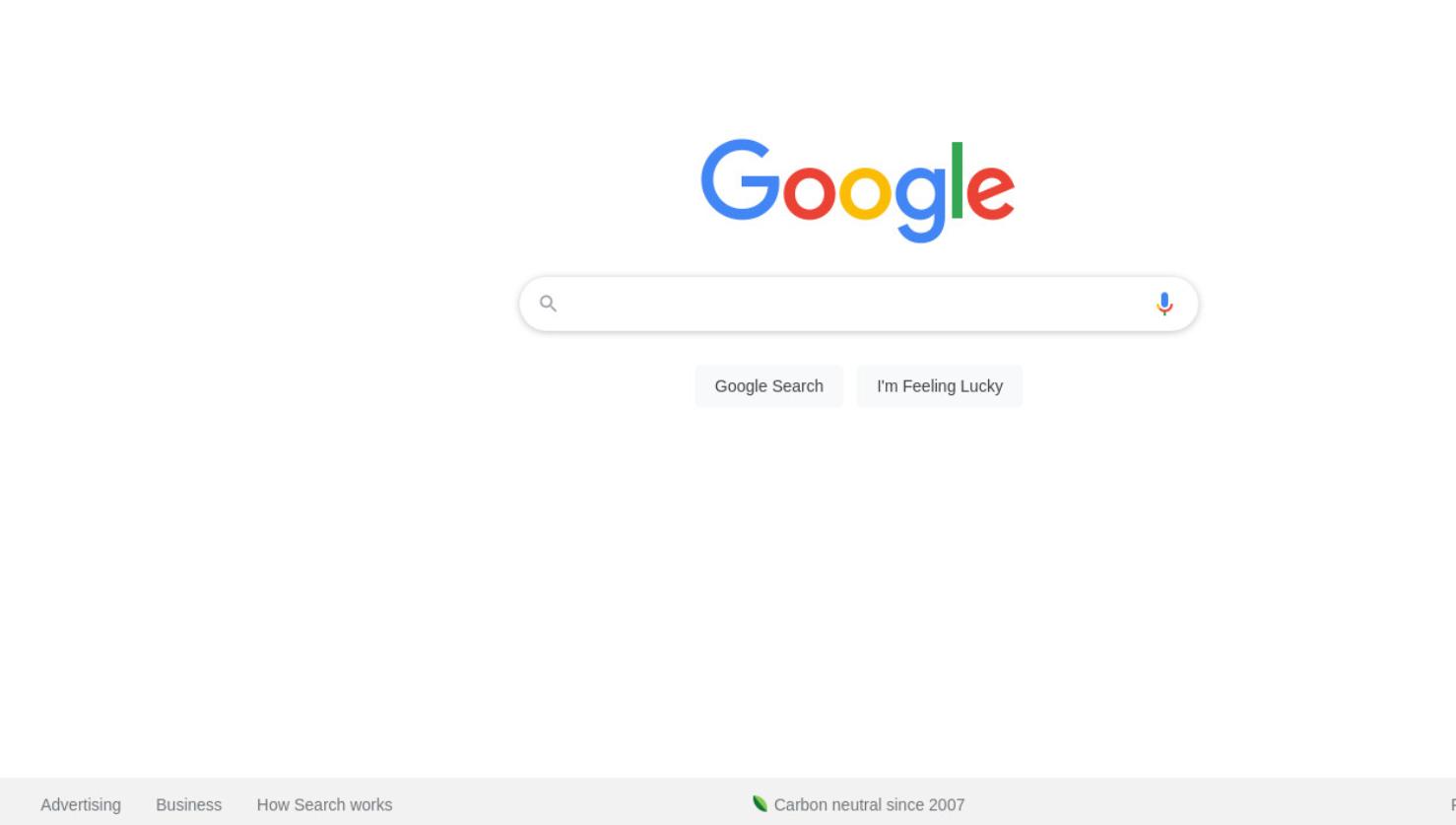The height and width of the screenshot is (825, 1456).
Task: Click the I'm Feeling Lucky button
Action: pos(940,386)
